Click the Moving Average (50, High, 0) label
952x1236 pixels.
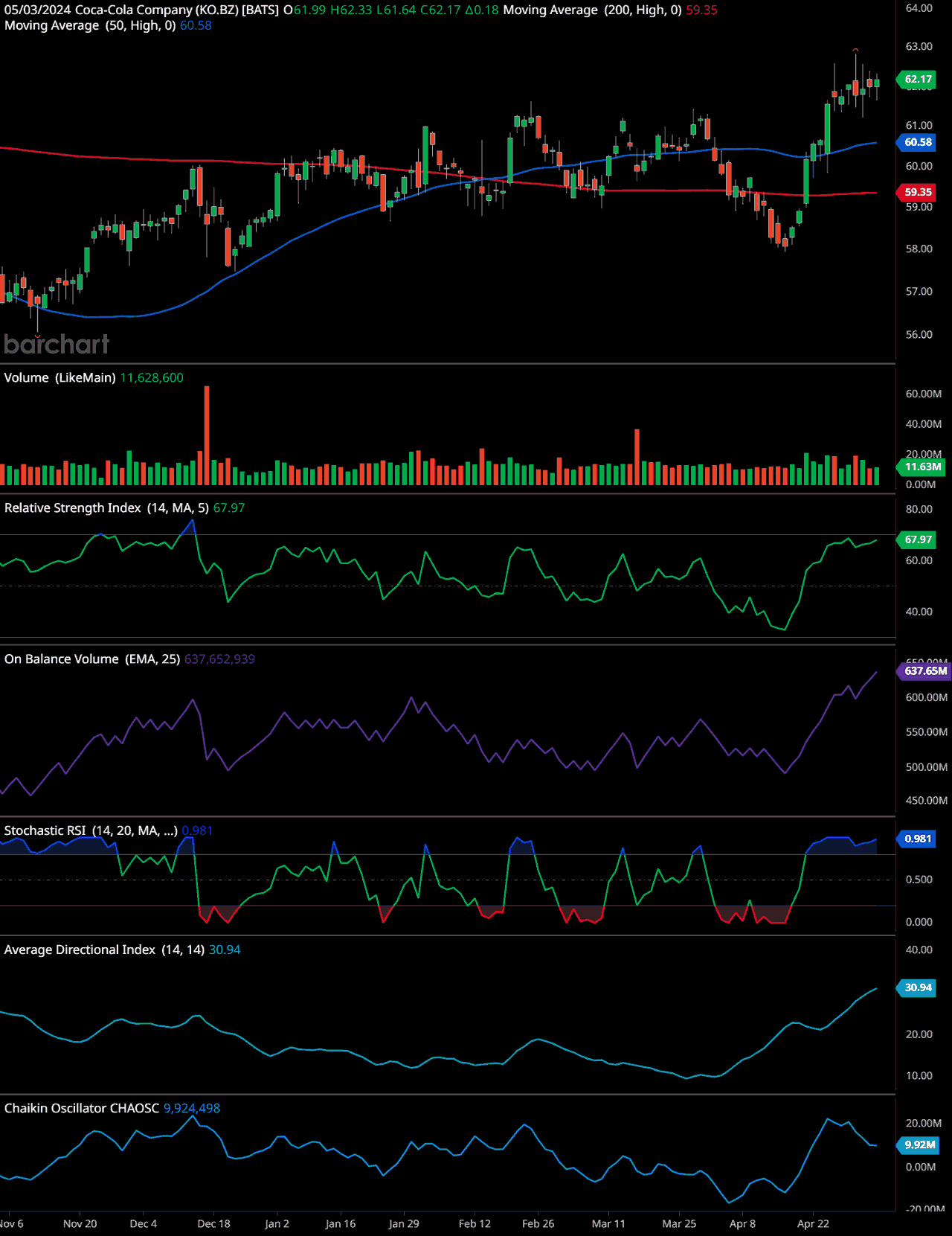pos(90,25)
